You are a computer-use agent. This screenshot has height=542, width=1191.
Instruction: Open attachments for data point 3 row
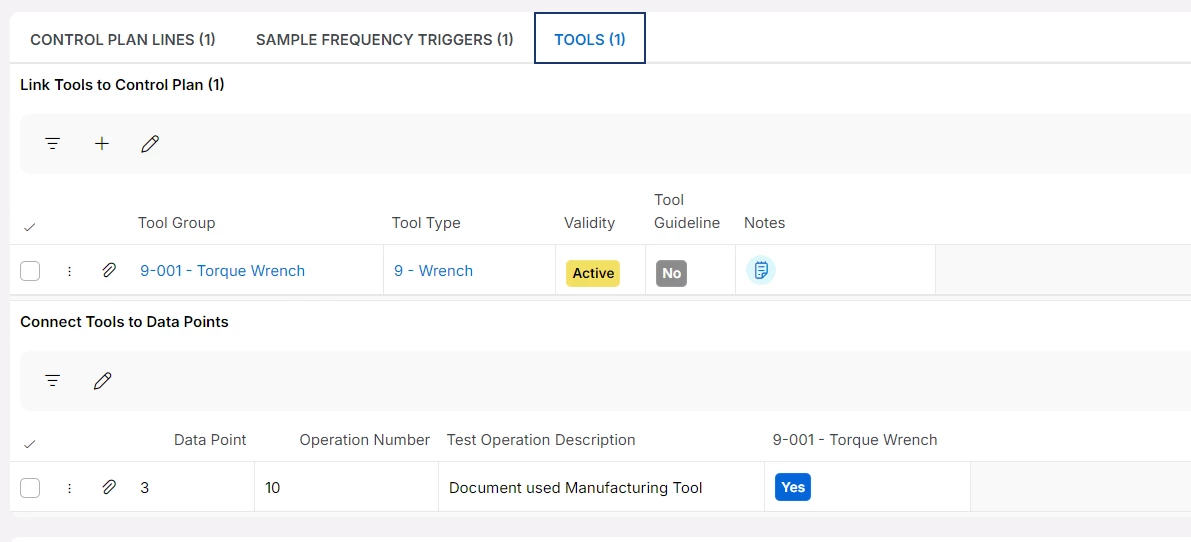110,488
